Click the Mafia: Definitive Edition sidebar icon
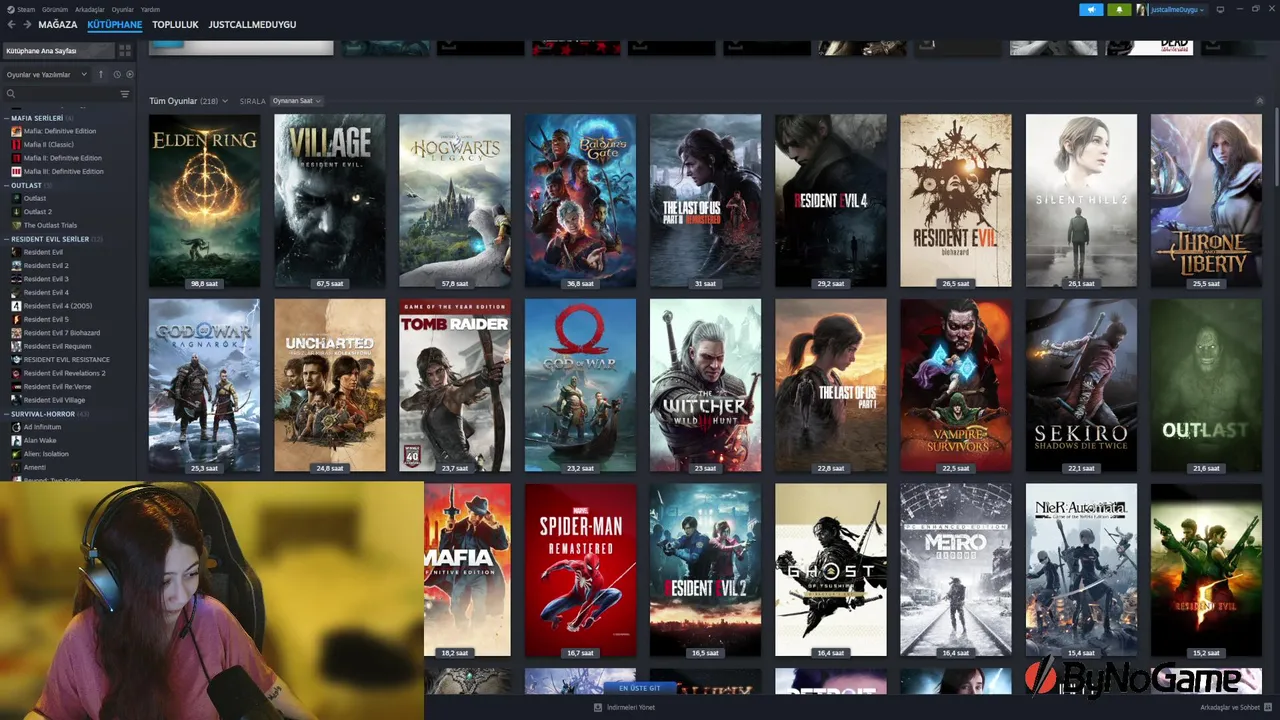 click(16, 131)
